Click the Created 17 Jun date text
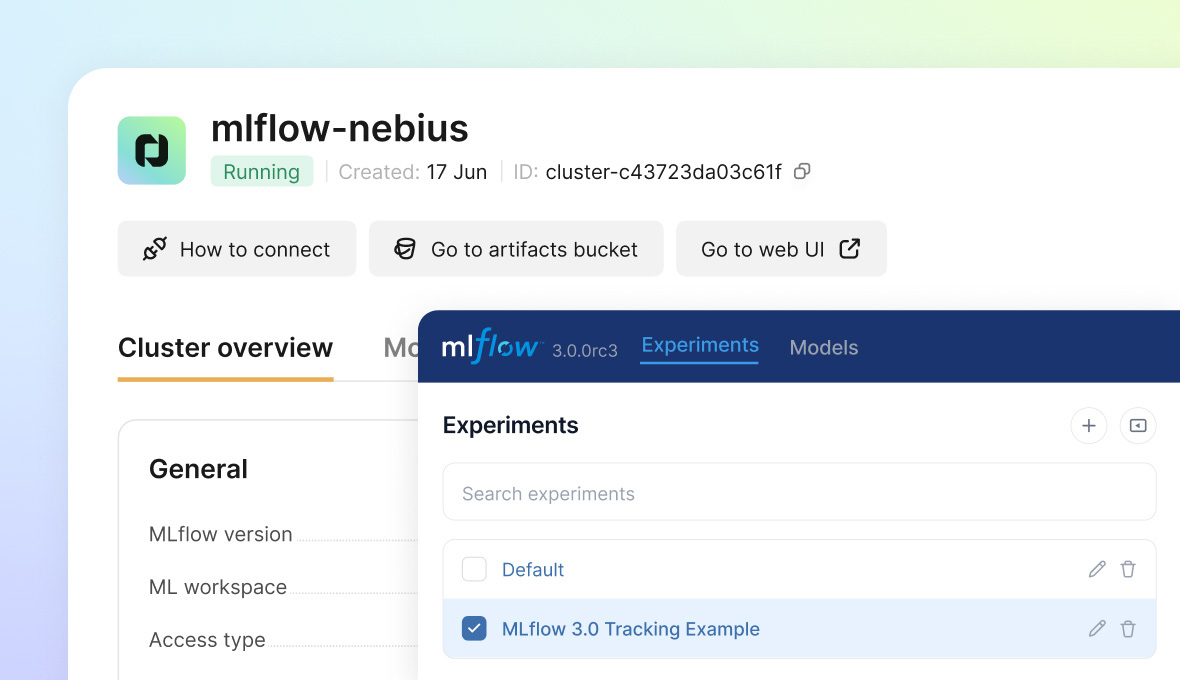This screenshot has width=1180, height=680. [412, 172]
